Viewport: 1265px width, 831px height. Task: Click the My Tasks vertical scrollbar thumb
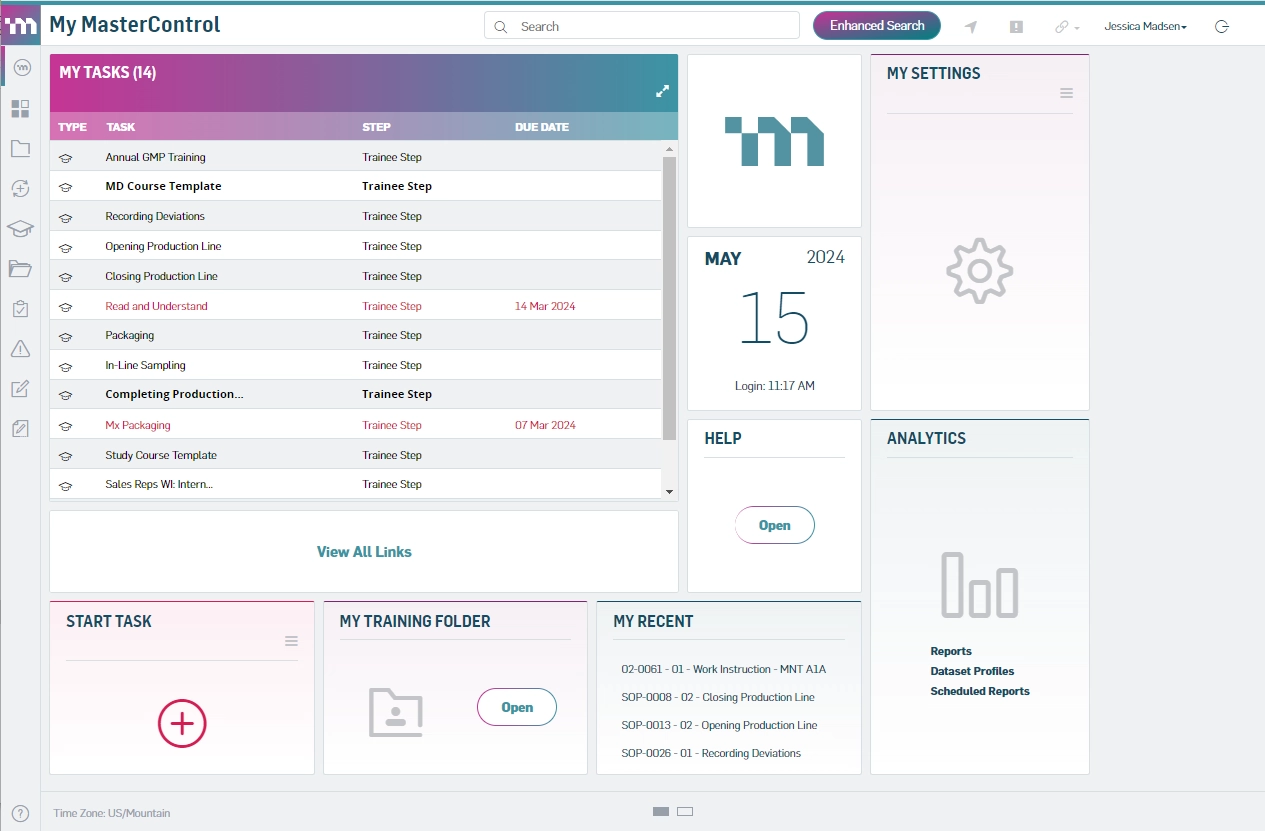(669, 297)
